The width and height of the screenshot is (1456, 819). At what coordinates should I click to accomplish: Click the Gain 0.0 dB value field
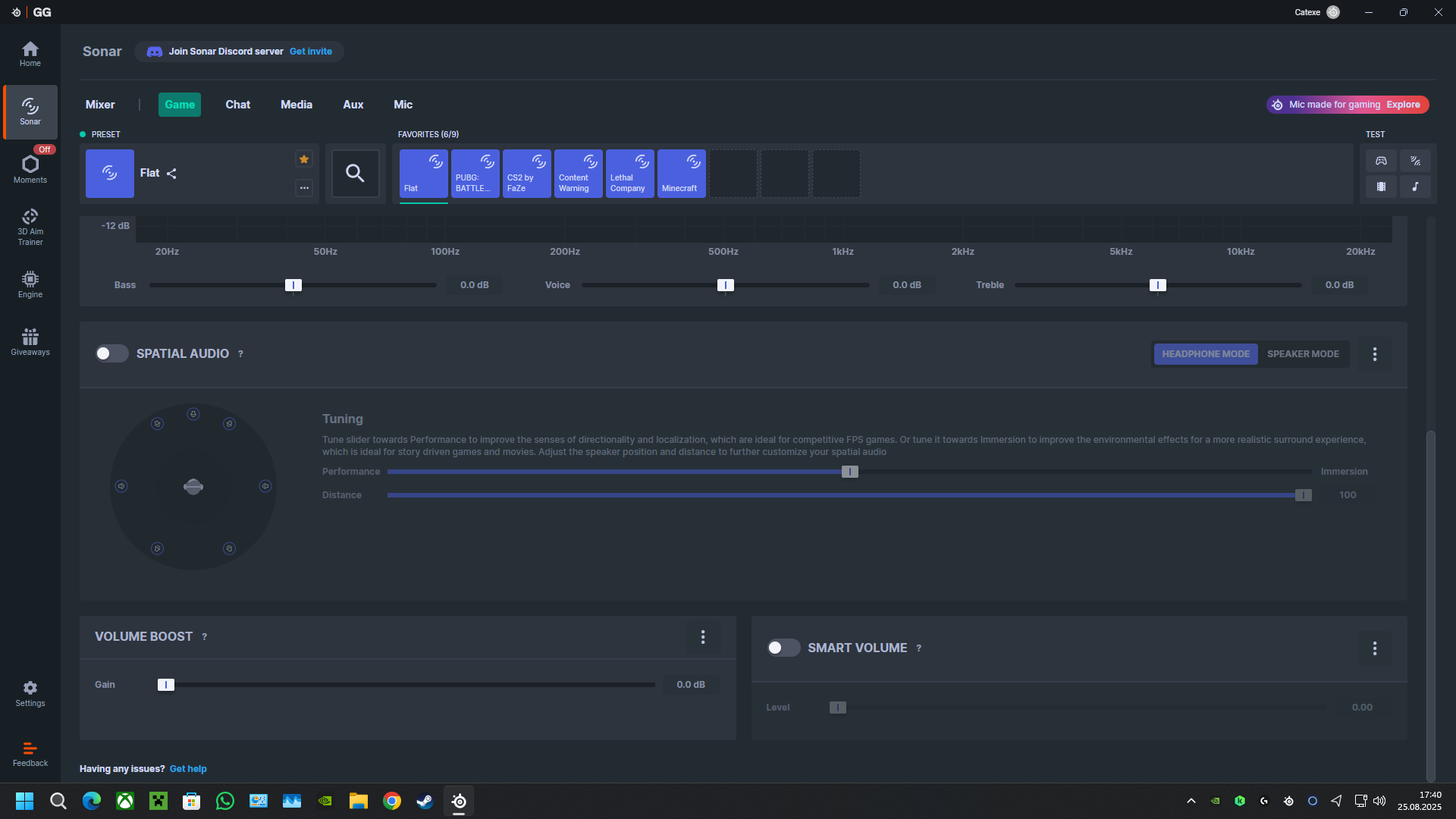(x=691, y=685)
